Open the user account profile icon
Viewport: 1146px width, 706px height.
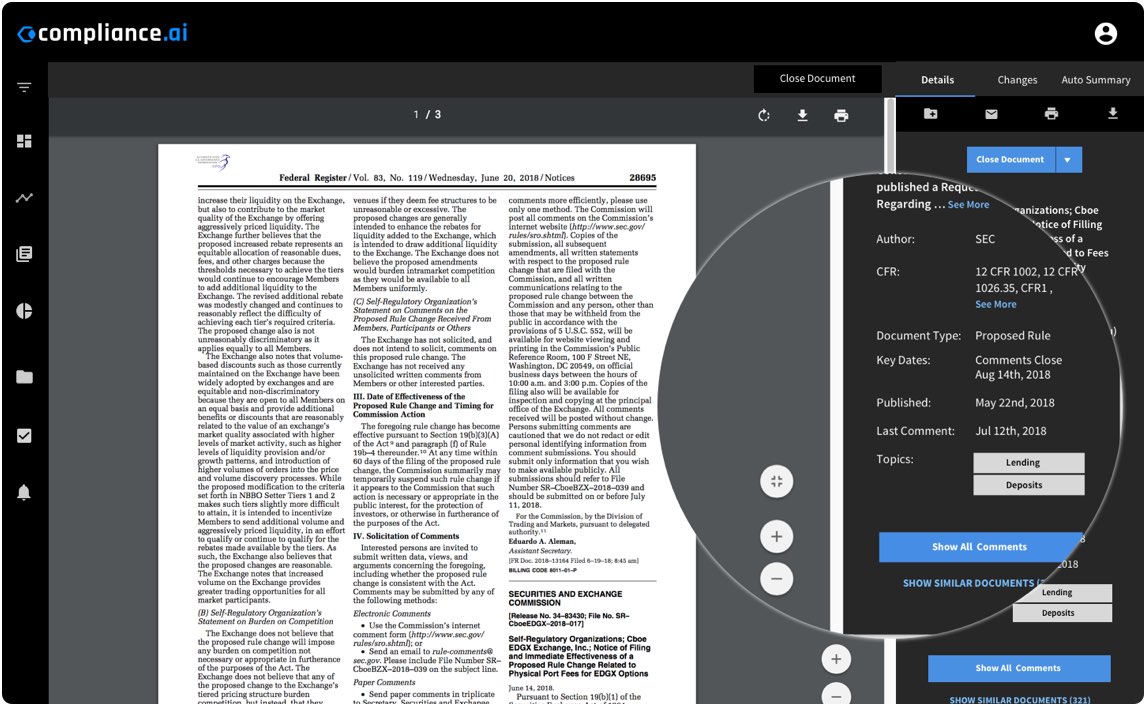[1106, 33]
